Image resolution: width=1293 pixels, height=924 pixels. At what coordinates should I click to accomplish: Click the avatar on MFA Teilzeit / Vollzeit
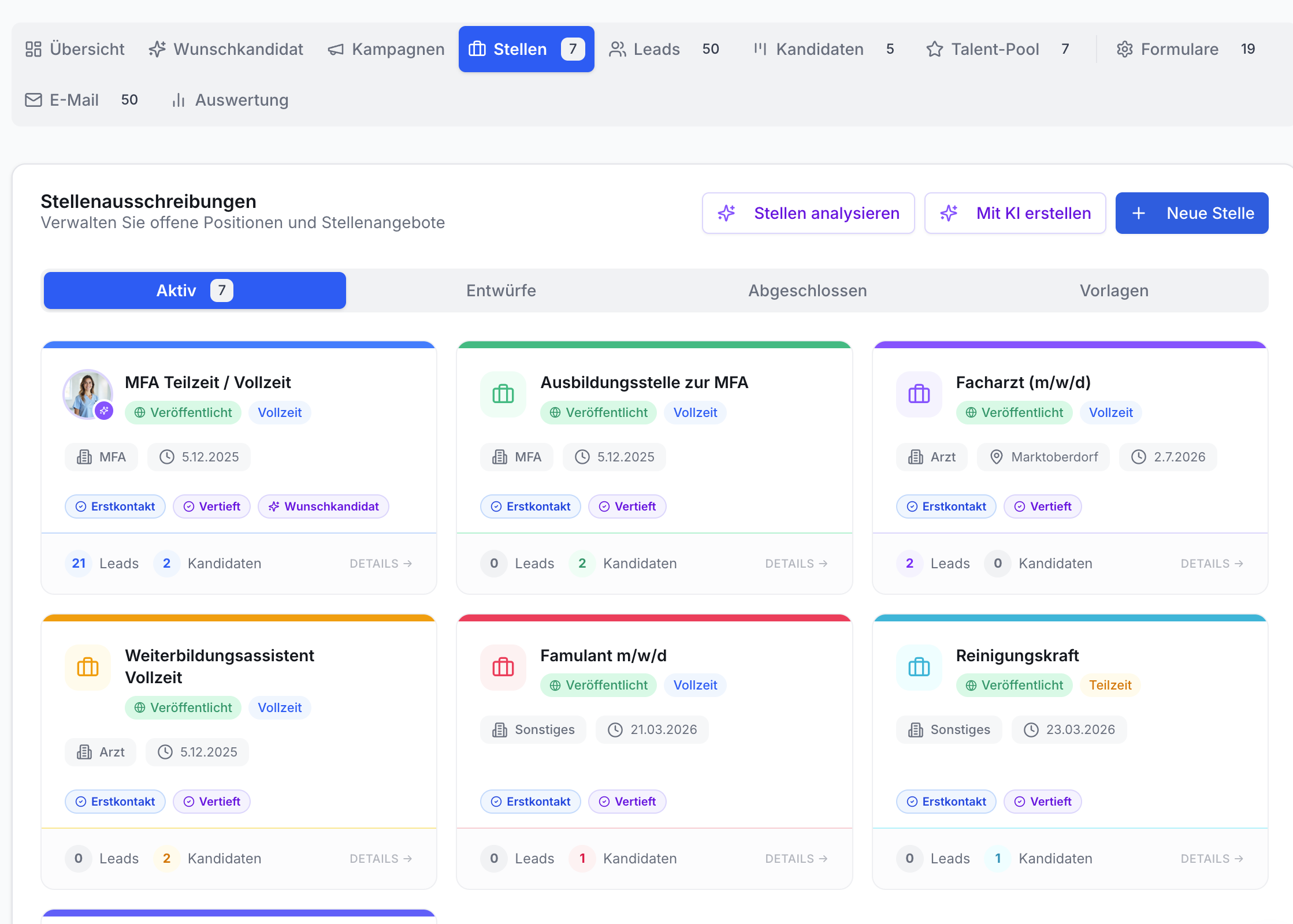88,394
